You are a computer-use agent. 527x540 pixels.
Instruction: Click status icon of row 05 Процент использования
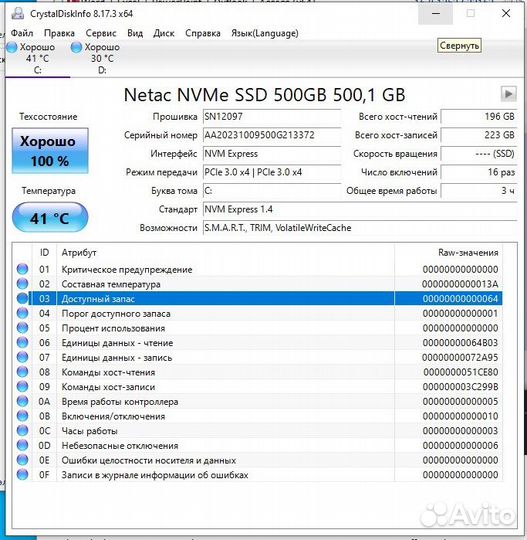point(22,328)
